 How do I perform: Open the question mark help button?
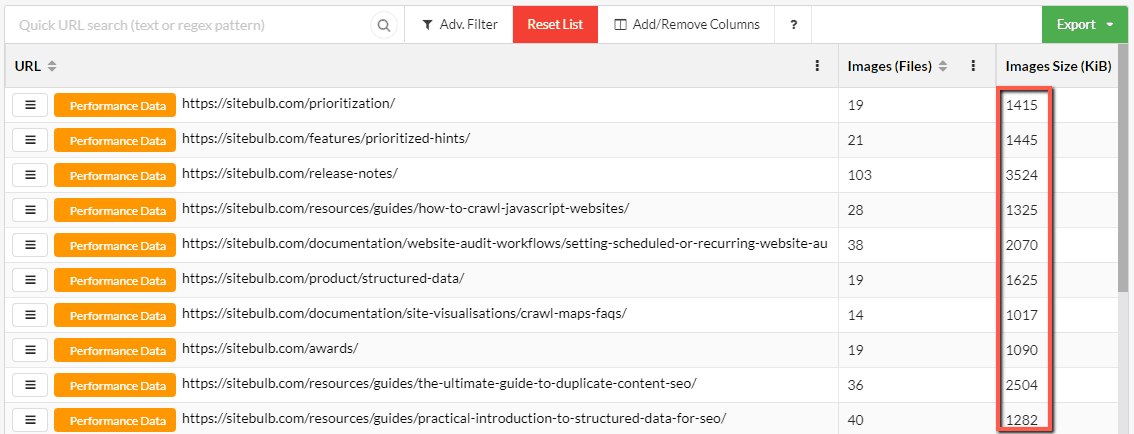click(793, 25)
